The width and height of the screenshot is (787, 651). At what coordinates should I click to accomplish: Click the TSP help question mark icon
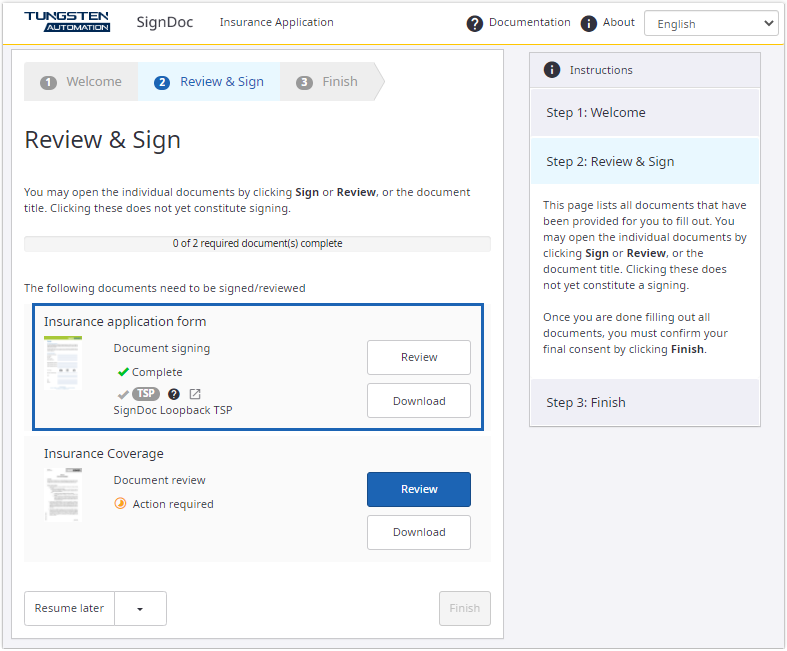click(x=174, y=394)
